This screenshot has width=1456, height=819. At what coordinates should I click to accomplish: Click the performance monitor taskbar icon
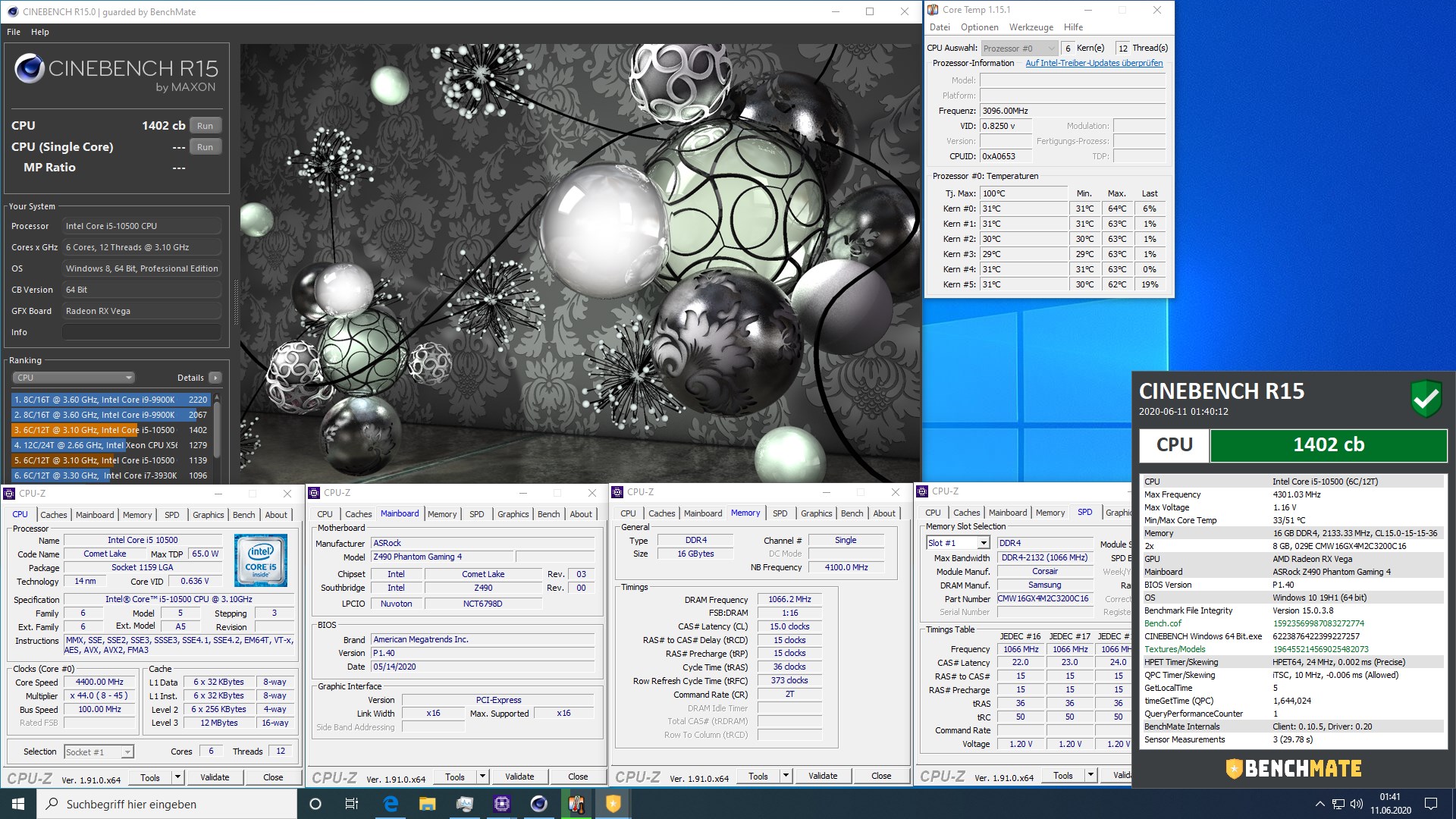pos(465,804)
